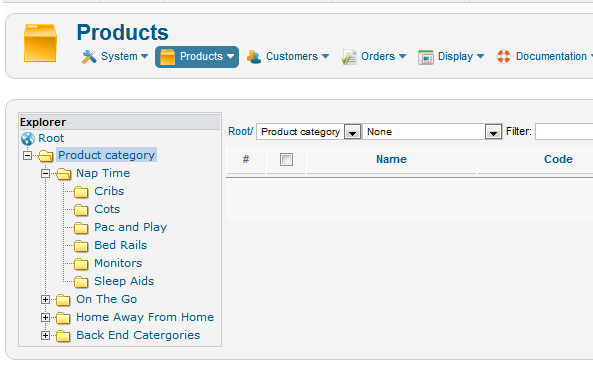Click the Explorer panel header

click(x=120, y=122)
